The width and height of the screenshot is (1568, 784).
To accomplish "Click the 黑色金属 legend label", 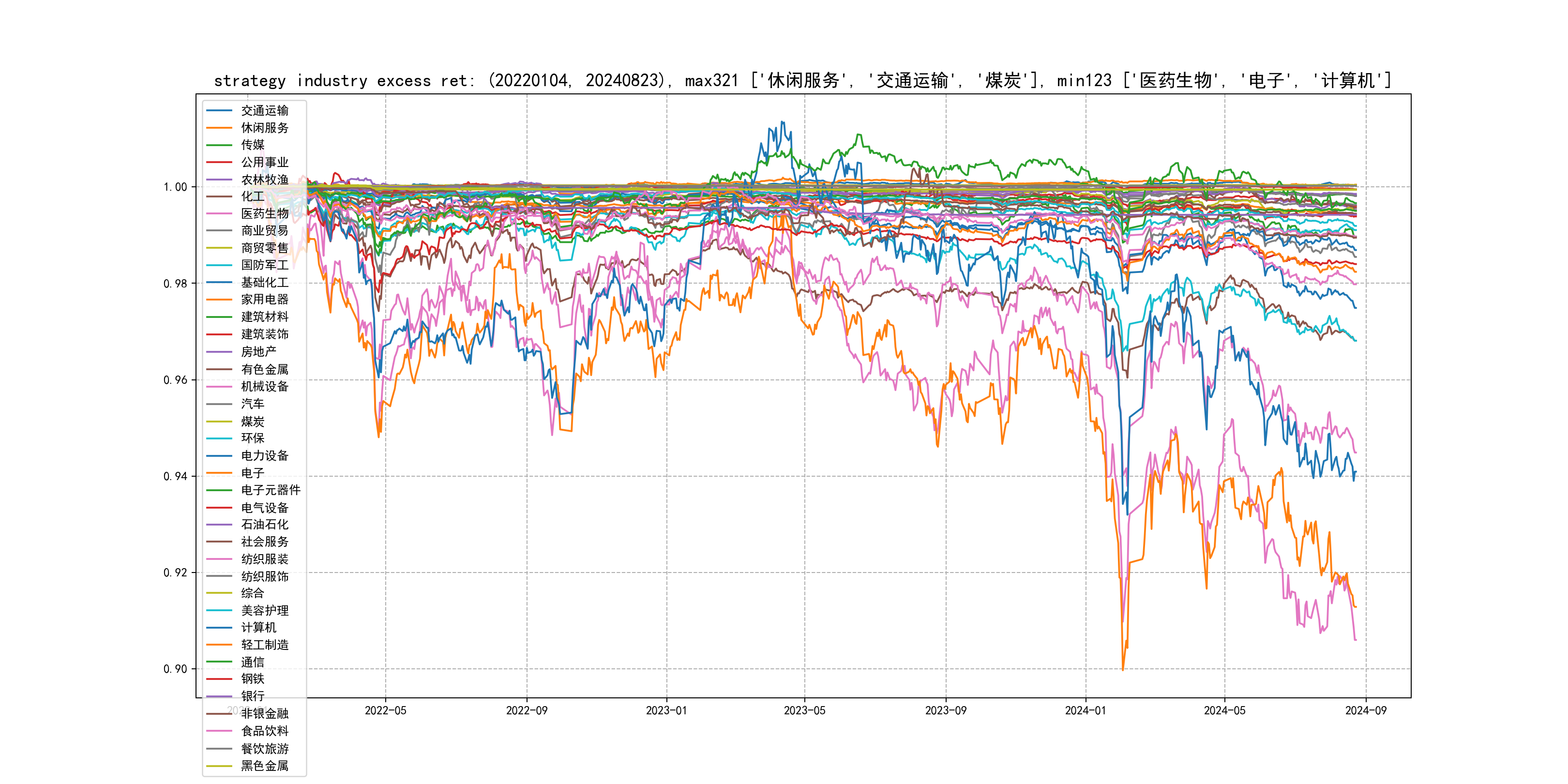I will pyautogui.click(x=264, y=766).
